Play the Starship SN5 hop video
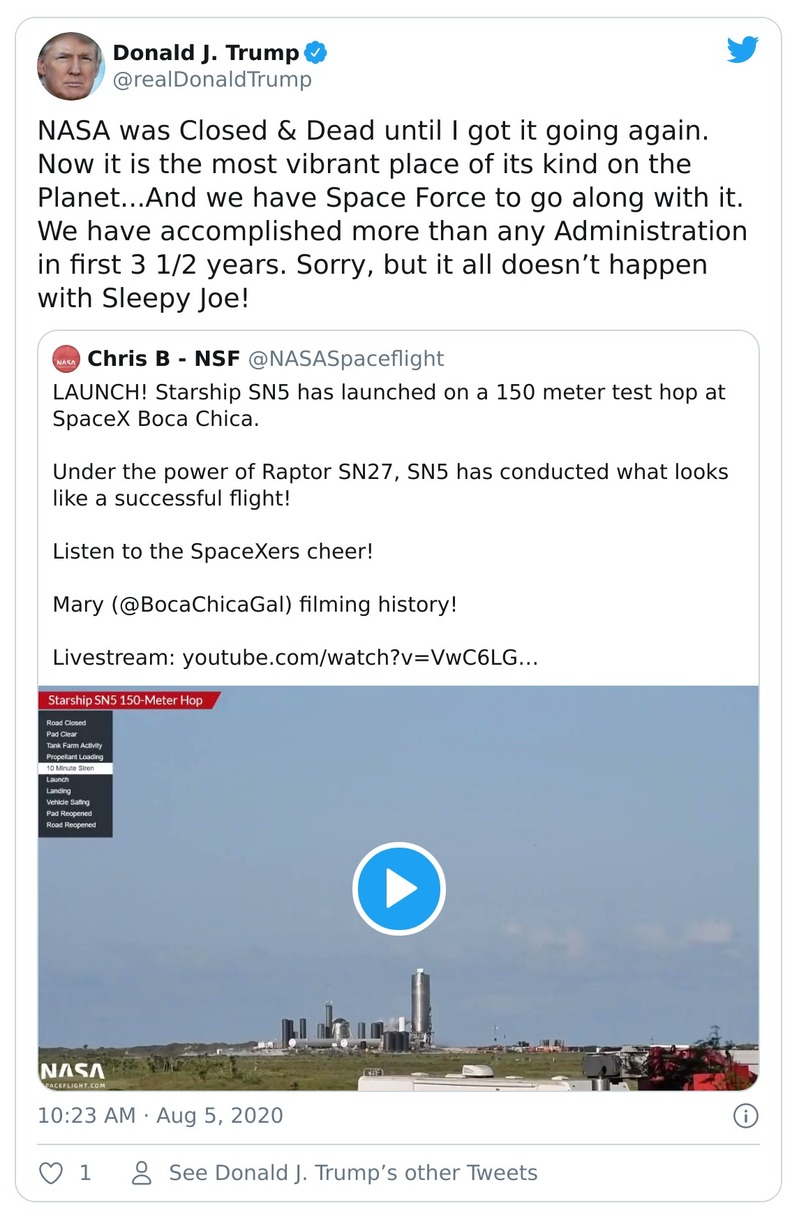 398,888
